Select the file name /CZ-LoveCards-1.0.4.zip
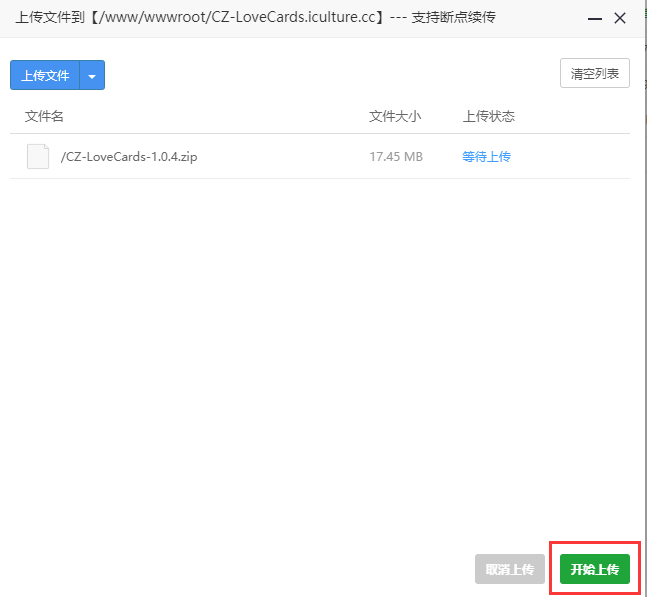Screen dimensions: 647x597 coord(129,157)
